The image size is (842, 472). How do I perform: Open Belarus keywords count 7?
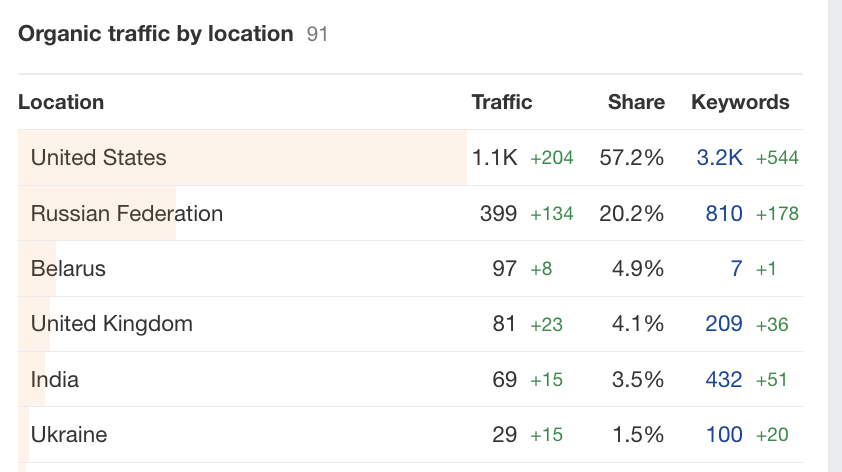(x=737, y=268)
